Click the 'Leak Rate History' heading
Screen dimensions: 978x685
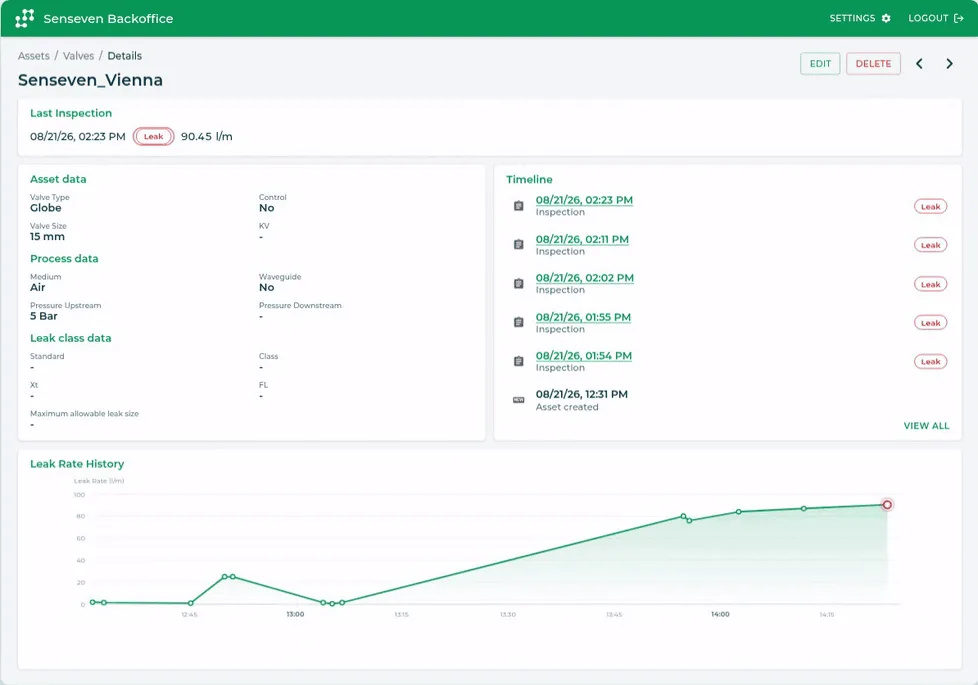pyautogui.click(x=77, y=464)
